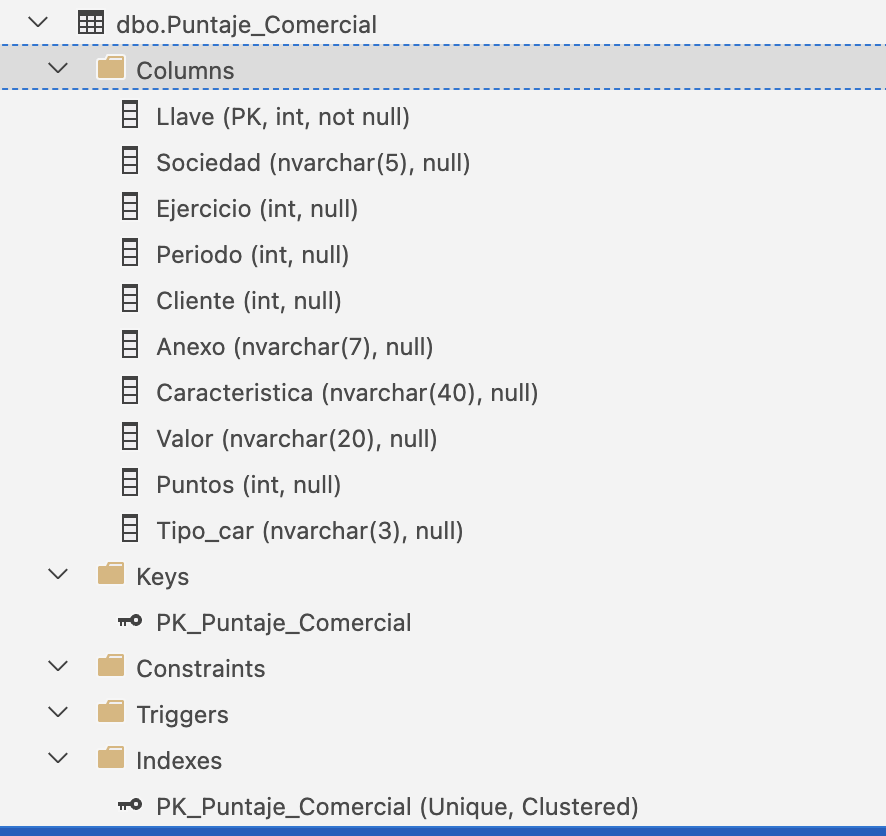Viewport: 886px width, 836px height.
Task: Collapse the dbo.Puntaje_Comercial table node
Action: (38, 23)
